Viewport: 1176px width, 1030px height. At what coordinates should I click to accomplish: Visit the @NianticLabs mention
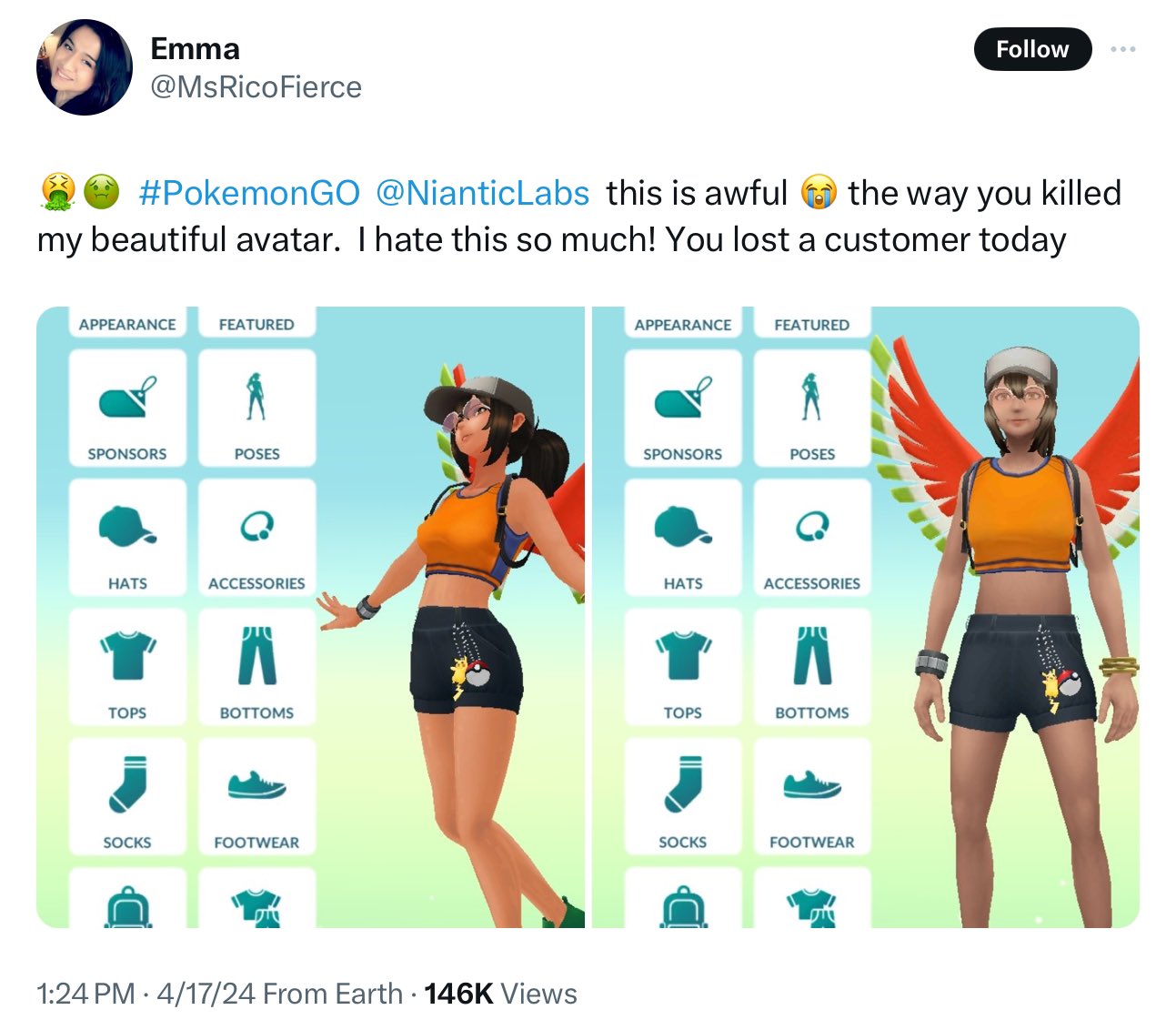click(482, 193)
